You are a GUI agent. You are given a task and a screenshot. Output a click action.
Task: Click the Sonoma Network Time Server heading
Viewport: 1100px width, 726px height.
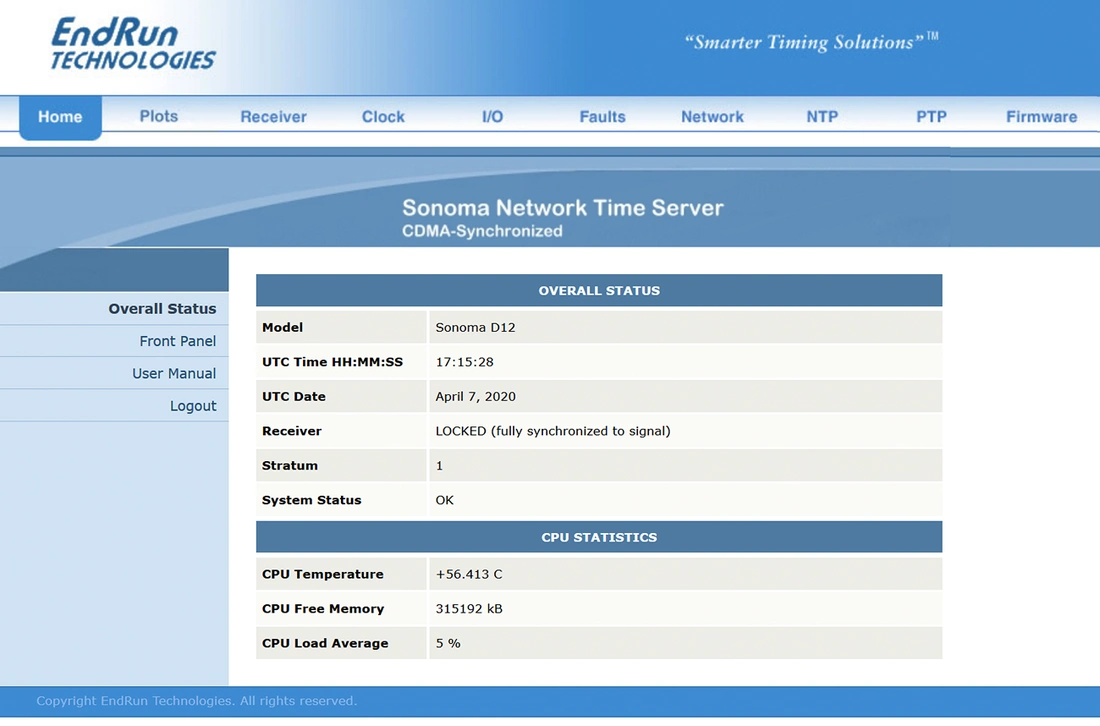563,208
